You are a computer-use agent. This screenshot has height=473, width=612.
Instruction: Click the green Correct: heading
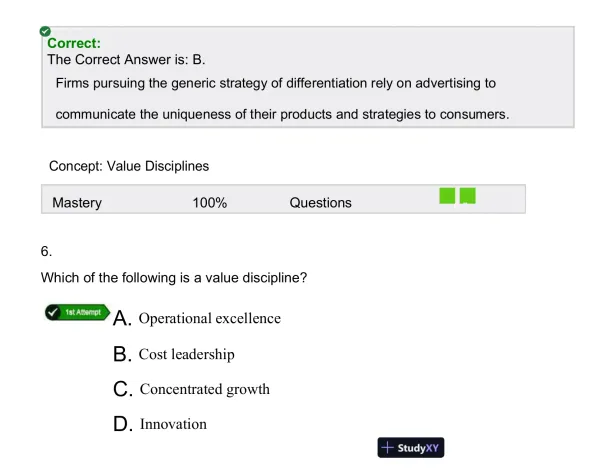(x=74, y=45)
